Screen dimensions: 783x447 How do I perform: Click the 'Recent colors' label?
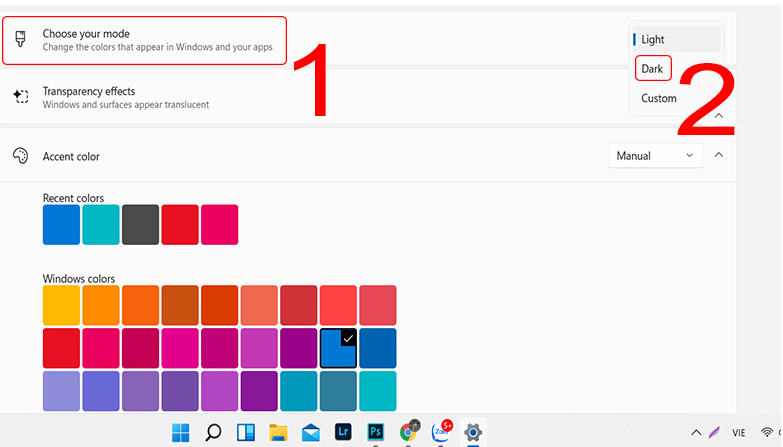[73, 198]
